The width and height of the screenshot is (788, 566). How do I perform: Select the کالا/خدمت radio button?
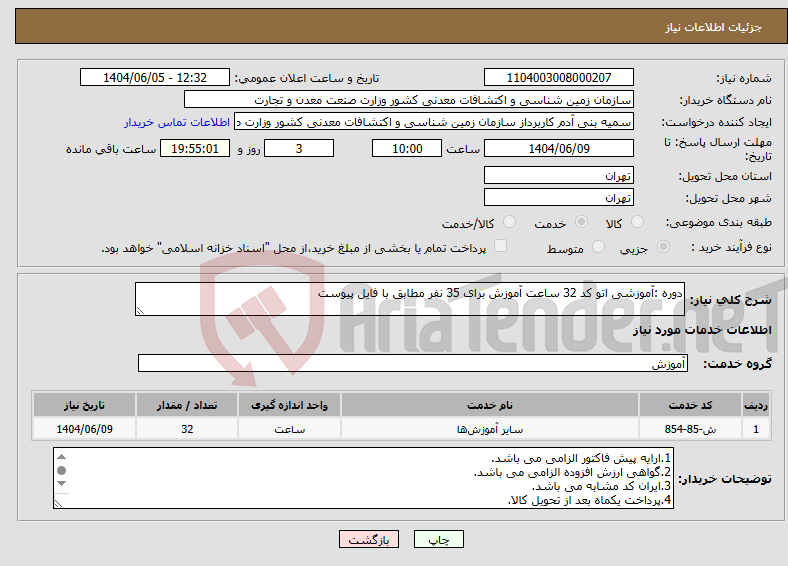coord(510,222)
